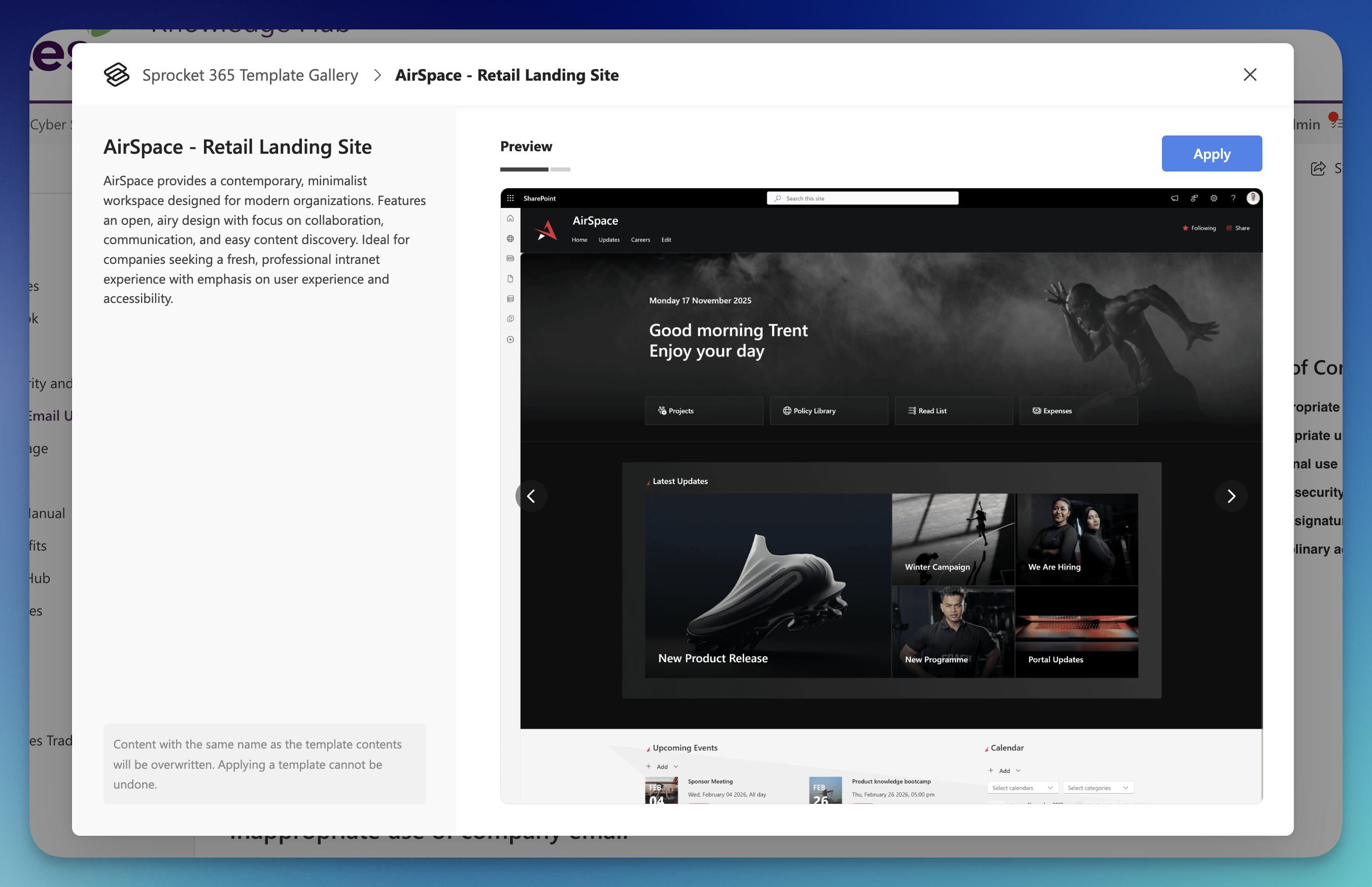Click the profile avatar in the preview header
The height and width of the screenshot is (887, 1372).
(1253, 199)
